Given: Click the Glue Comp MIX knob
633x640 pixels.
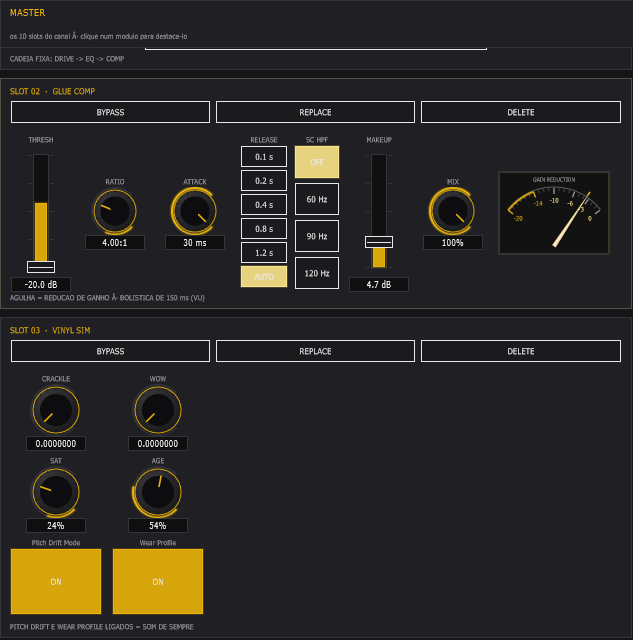Looking at the screenshot, I should (x=452, y=211).
